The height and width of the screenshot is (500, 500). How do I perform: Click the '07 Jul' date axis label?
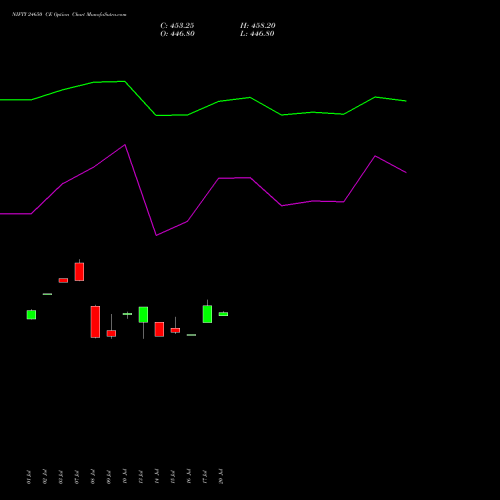point(77,477)
